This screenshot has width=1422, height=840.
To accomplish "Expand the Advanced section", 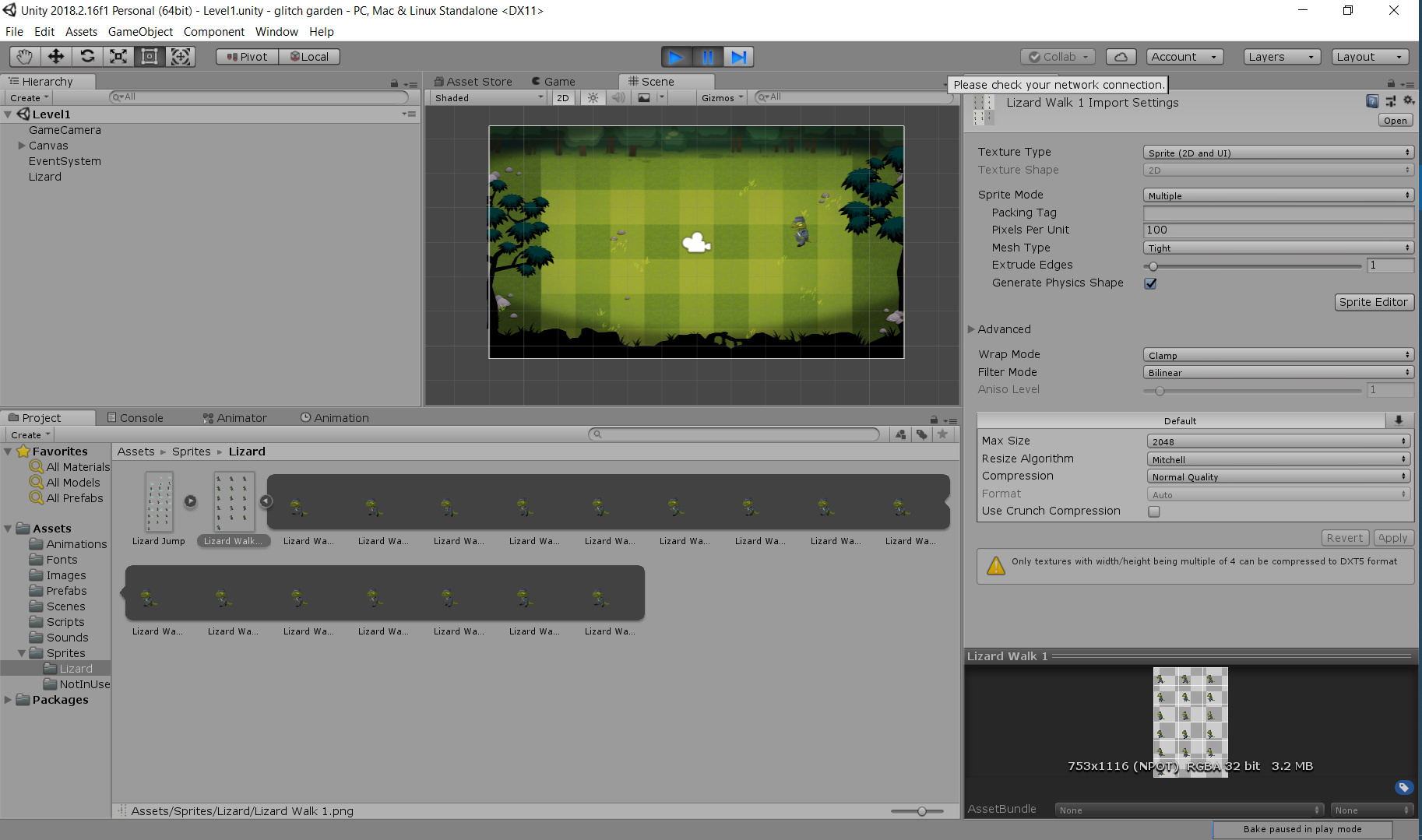I will 971,329.
